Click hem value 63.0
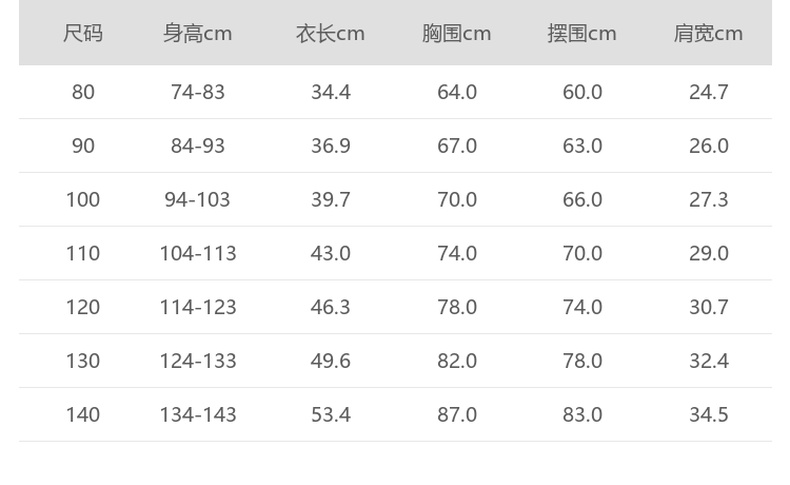Screen dimensions: 790x485 click(x=582, y=146)
